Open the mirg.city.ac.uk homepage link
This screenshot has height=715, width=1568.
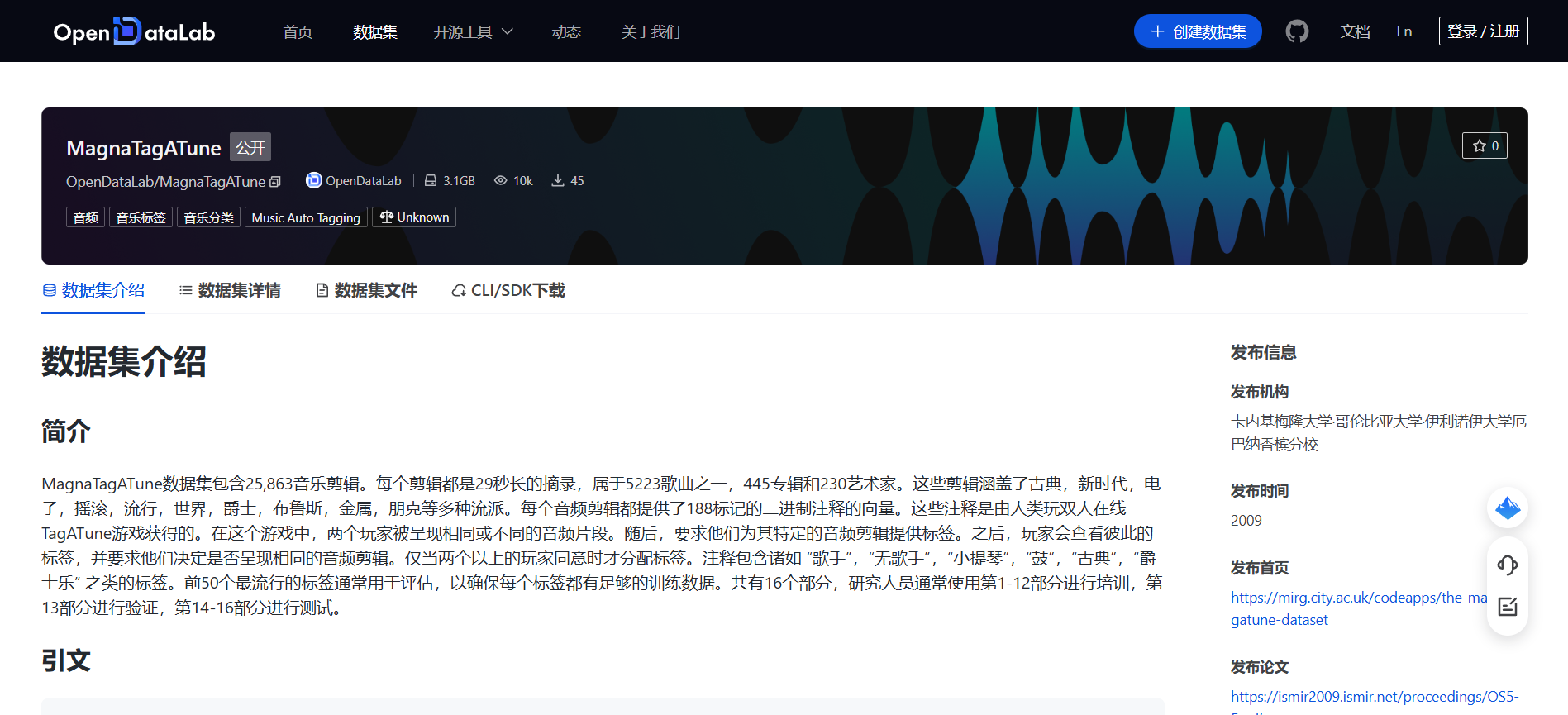click(1359, 608)
